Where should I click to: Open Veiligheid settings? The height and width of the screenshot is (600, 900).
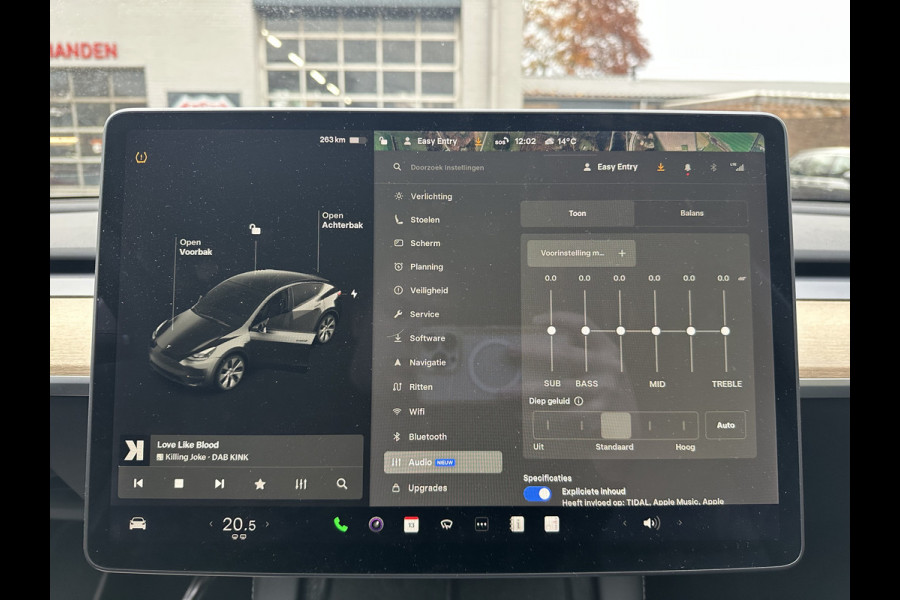click(x=400, y=291)
